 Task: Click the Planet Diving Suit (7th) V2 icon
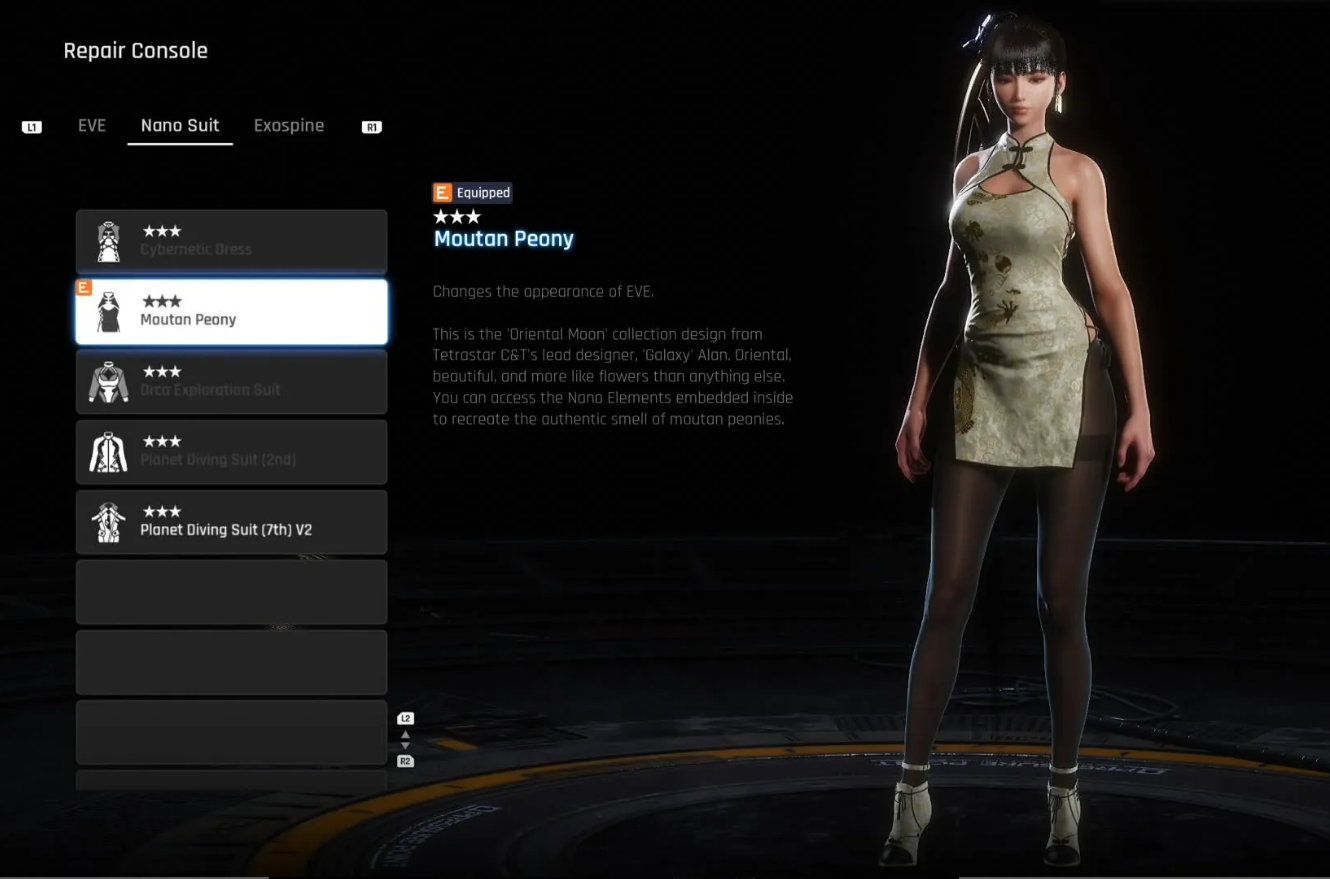[108, 522]
